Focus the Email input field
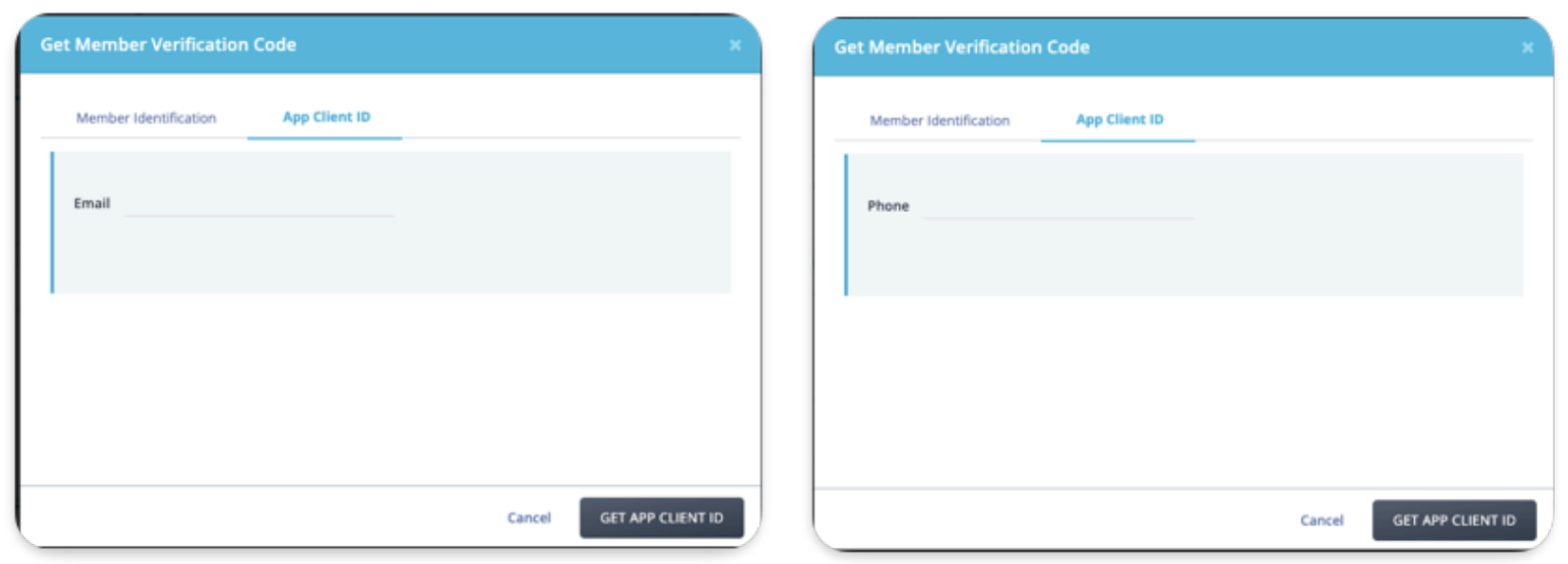Screen dimensions: 1568x564 click(259, 204)
